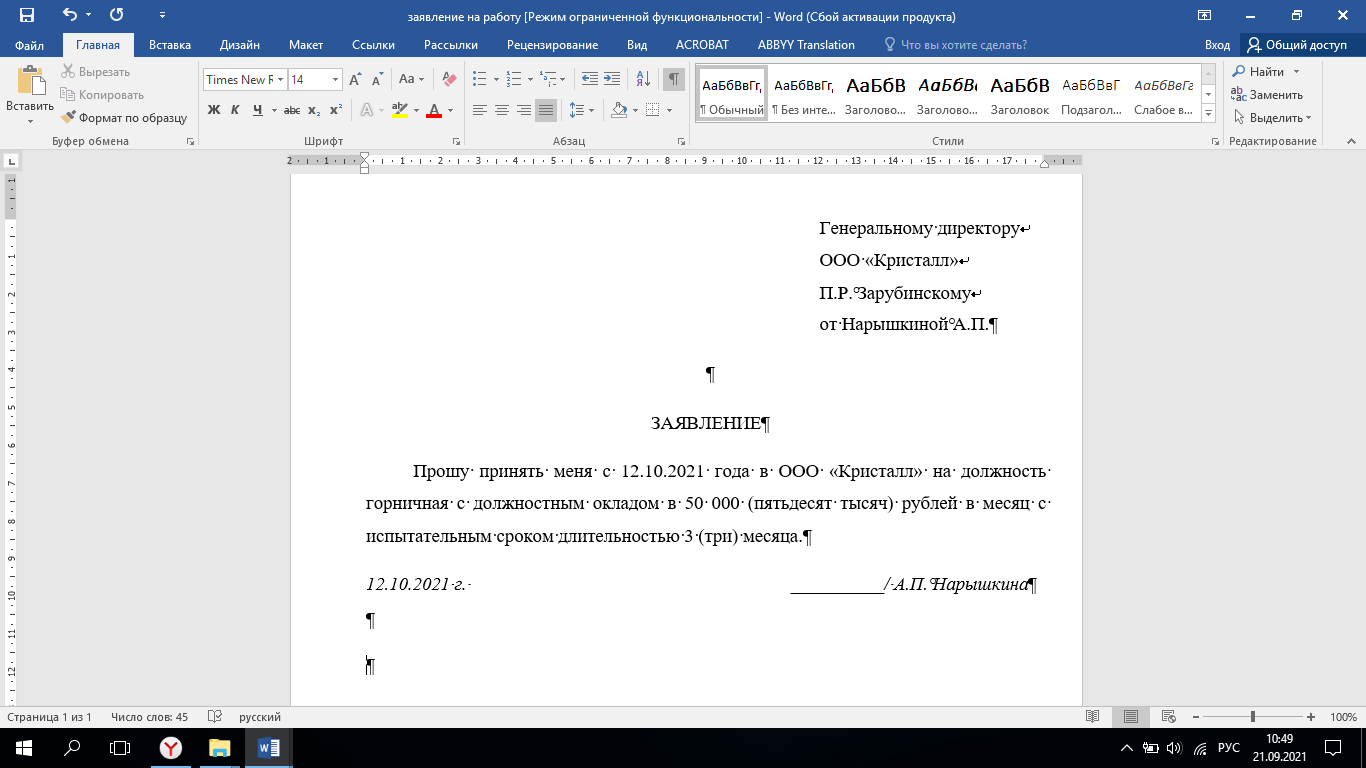Screen dimensions: 1366x768
Task: Click Replace (Заменить)
Action: [1267, 95]
